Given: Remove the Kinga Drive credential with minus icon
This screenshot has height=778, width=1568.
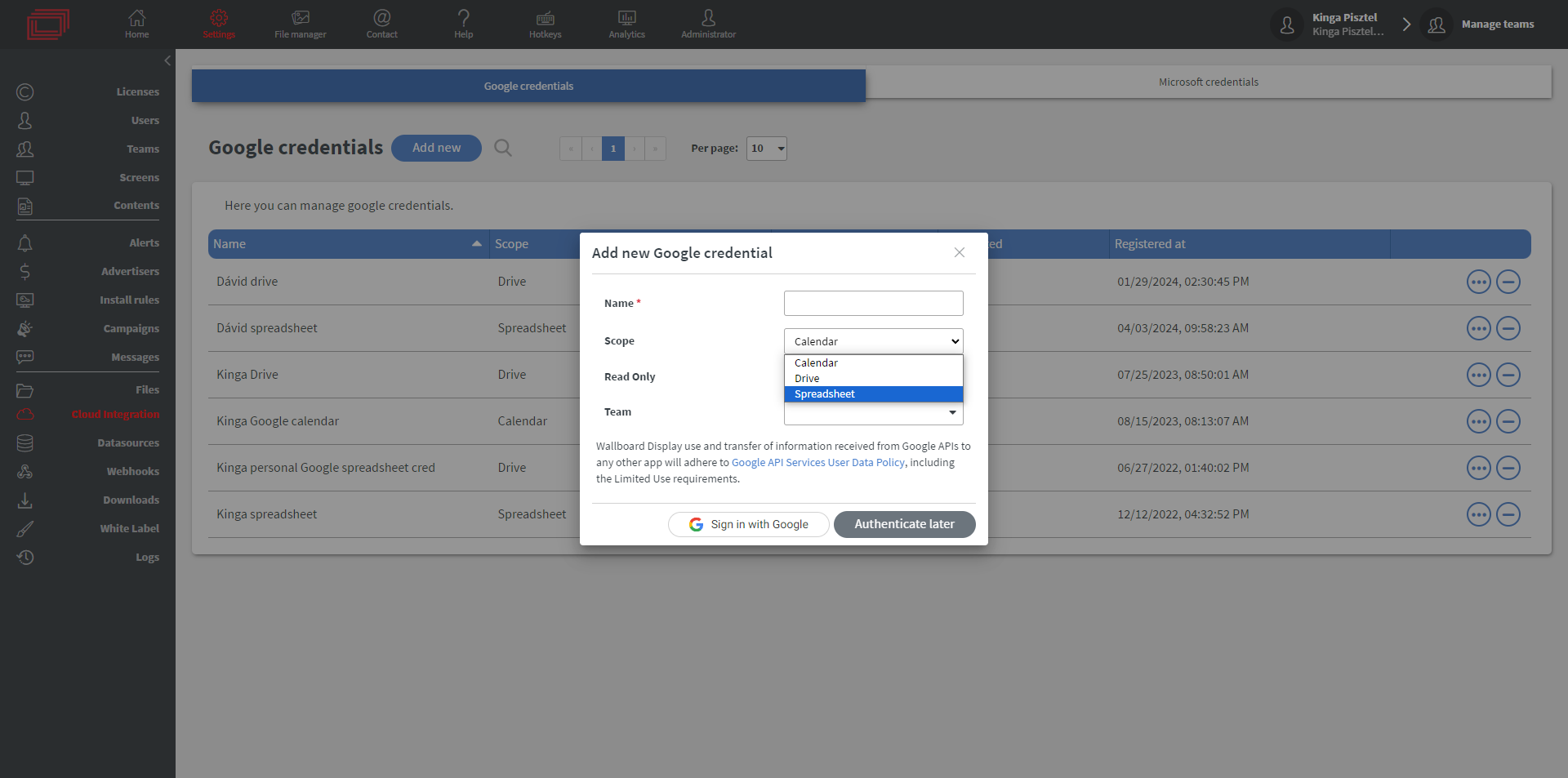Looking at the screenshot, I should (x=1508, y=375).
